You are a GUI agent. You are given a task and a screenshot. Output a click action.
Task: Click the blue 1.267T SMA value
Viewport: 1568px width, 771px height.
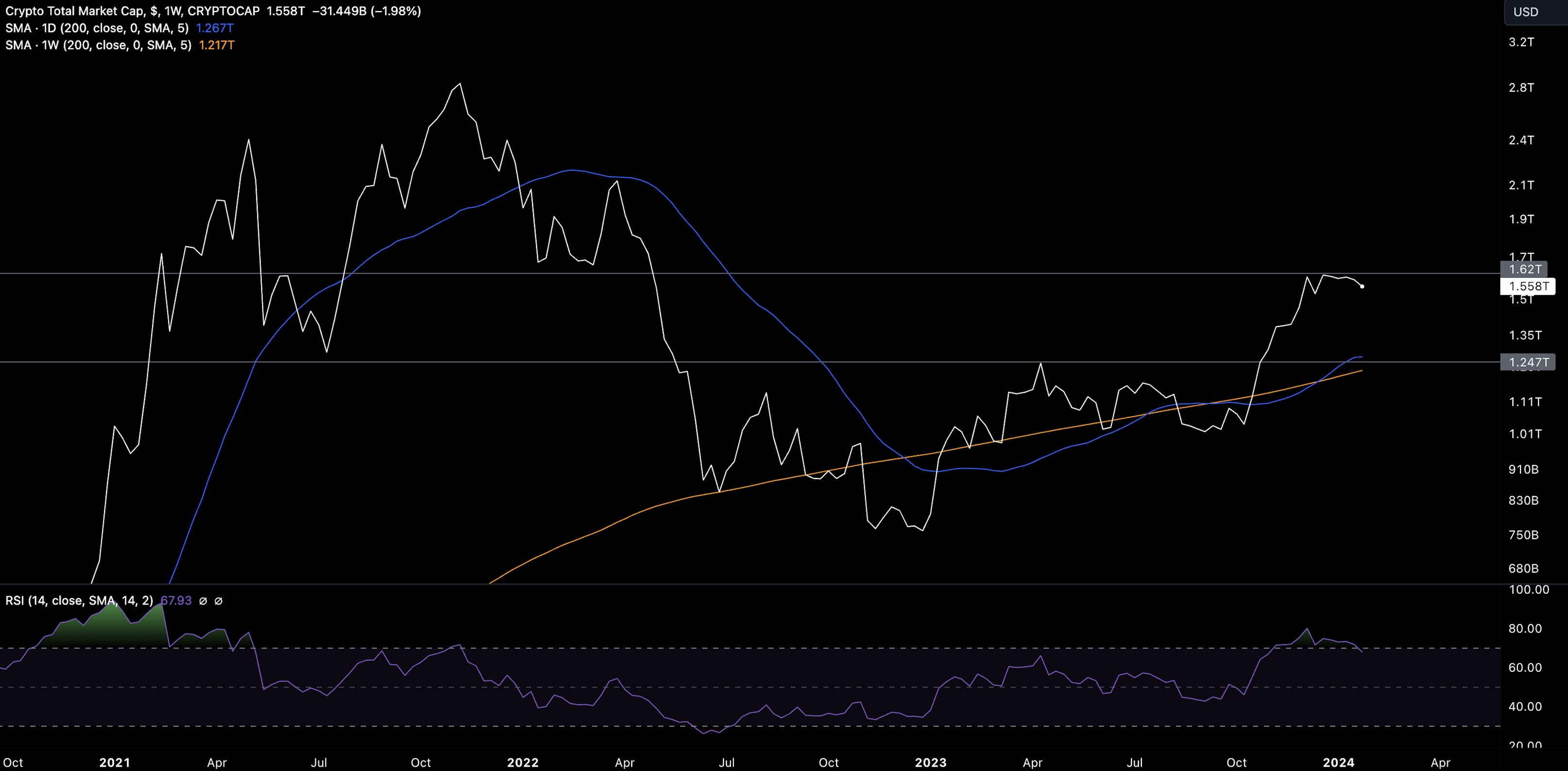[214, 28]
